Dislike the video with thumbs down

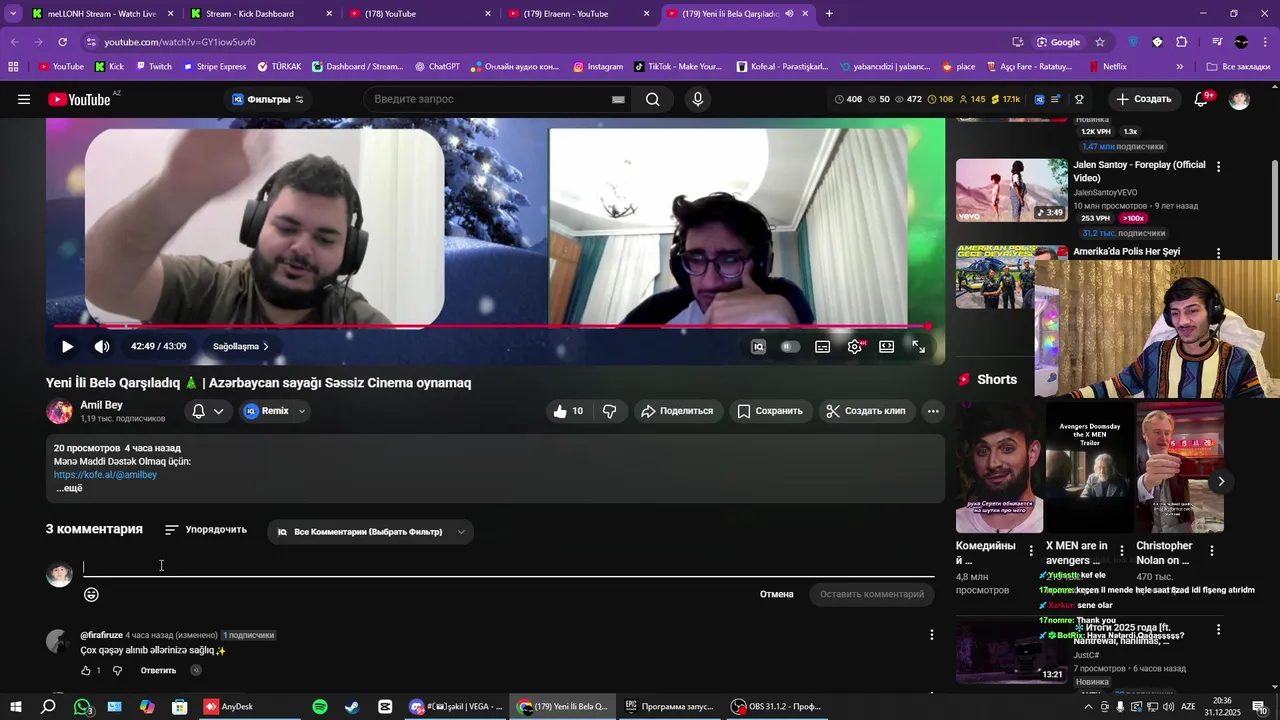click(x=609, y=411)
